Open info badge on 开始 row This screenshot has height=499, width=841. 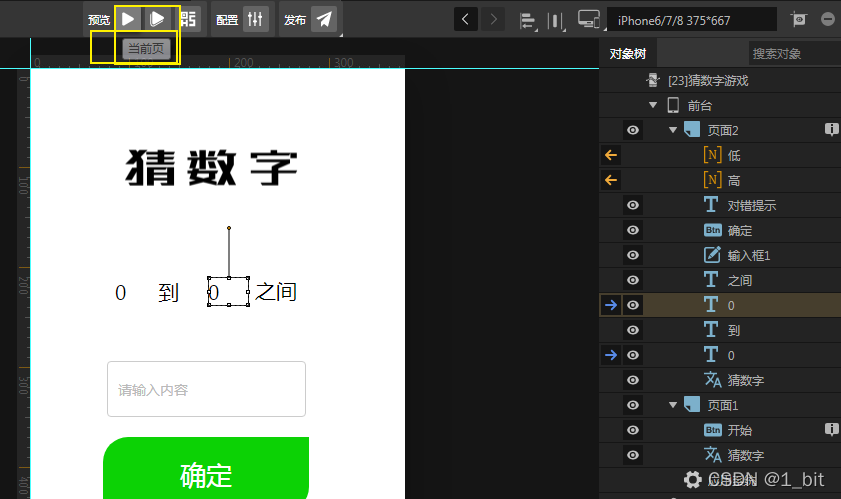pos(831,429)
